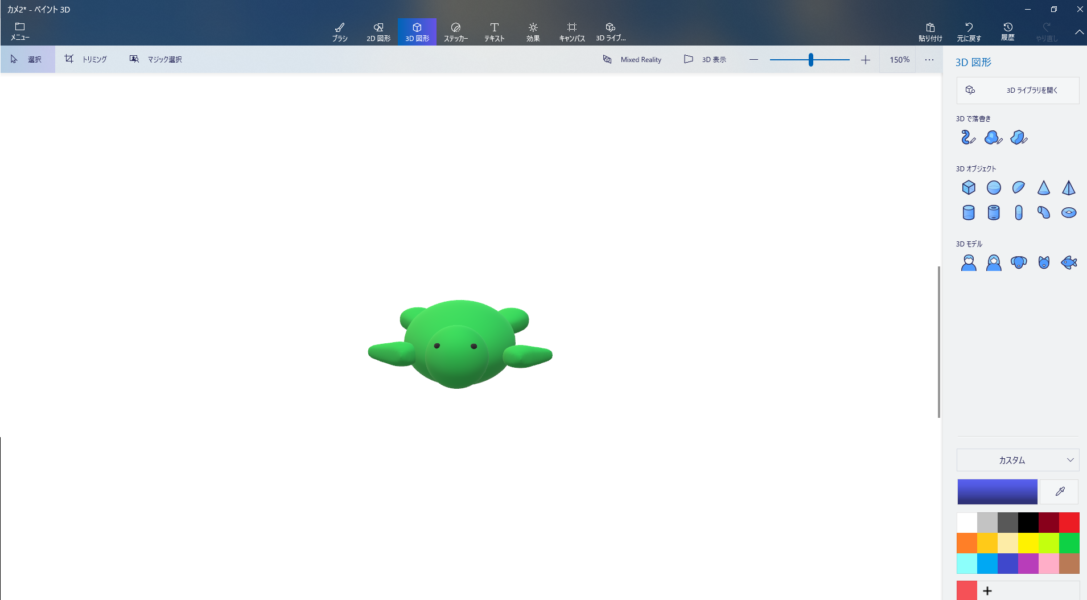Select the ブラシ (Brushes) tool tab
The width and height of the screenshot is (1087, 600).
coord(340,32)
